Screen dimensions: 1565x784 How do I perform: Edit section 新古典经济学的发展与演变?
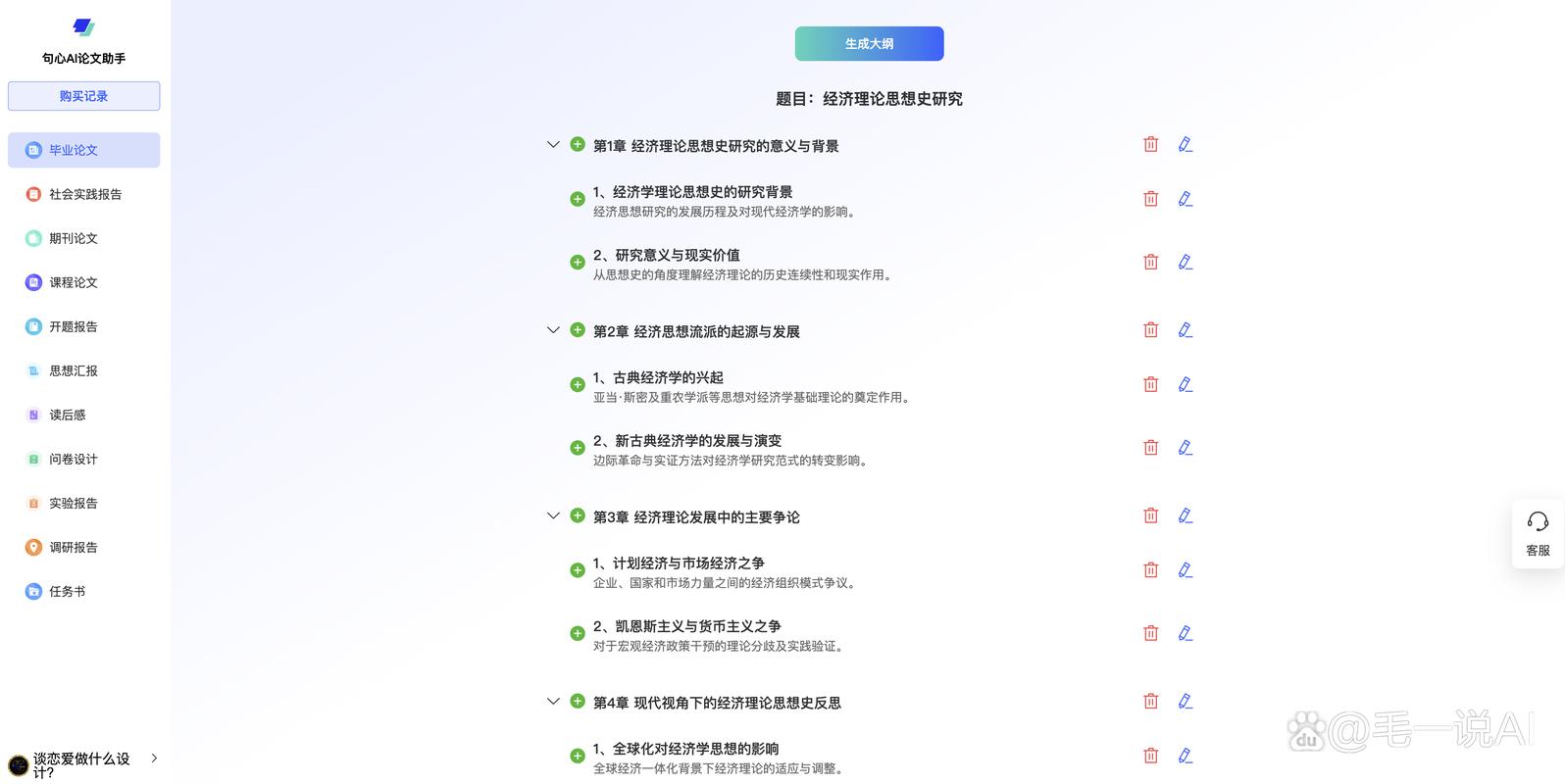pos(1186,448)
